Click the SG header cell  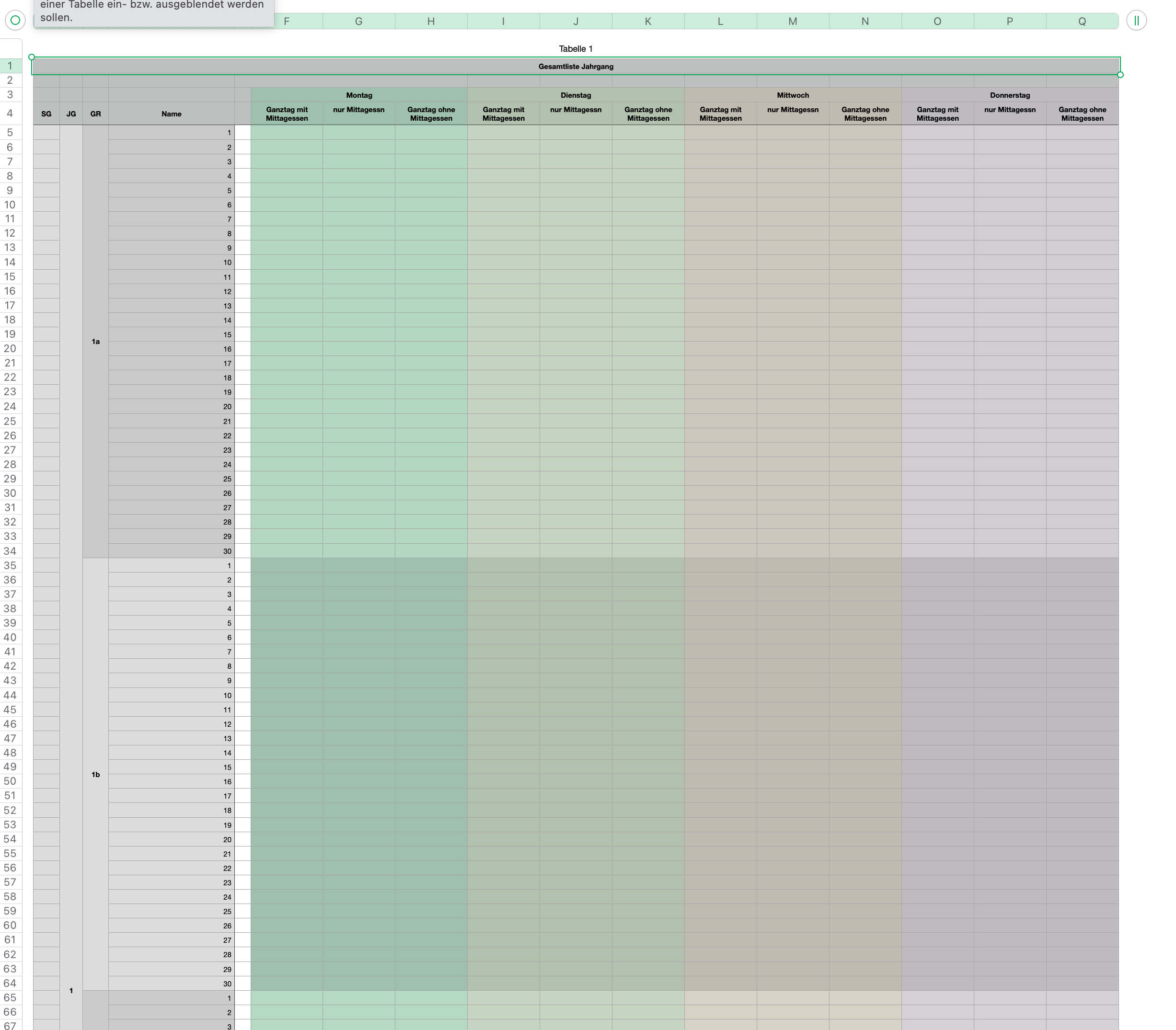tap(46, 114)
